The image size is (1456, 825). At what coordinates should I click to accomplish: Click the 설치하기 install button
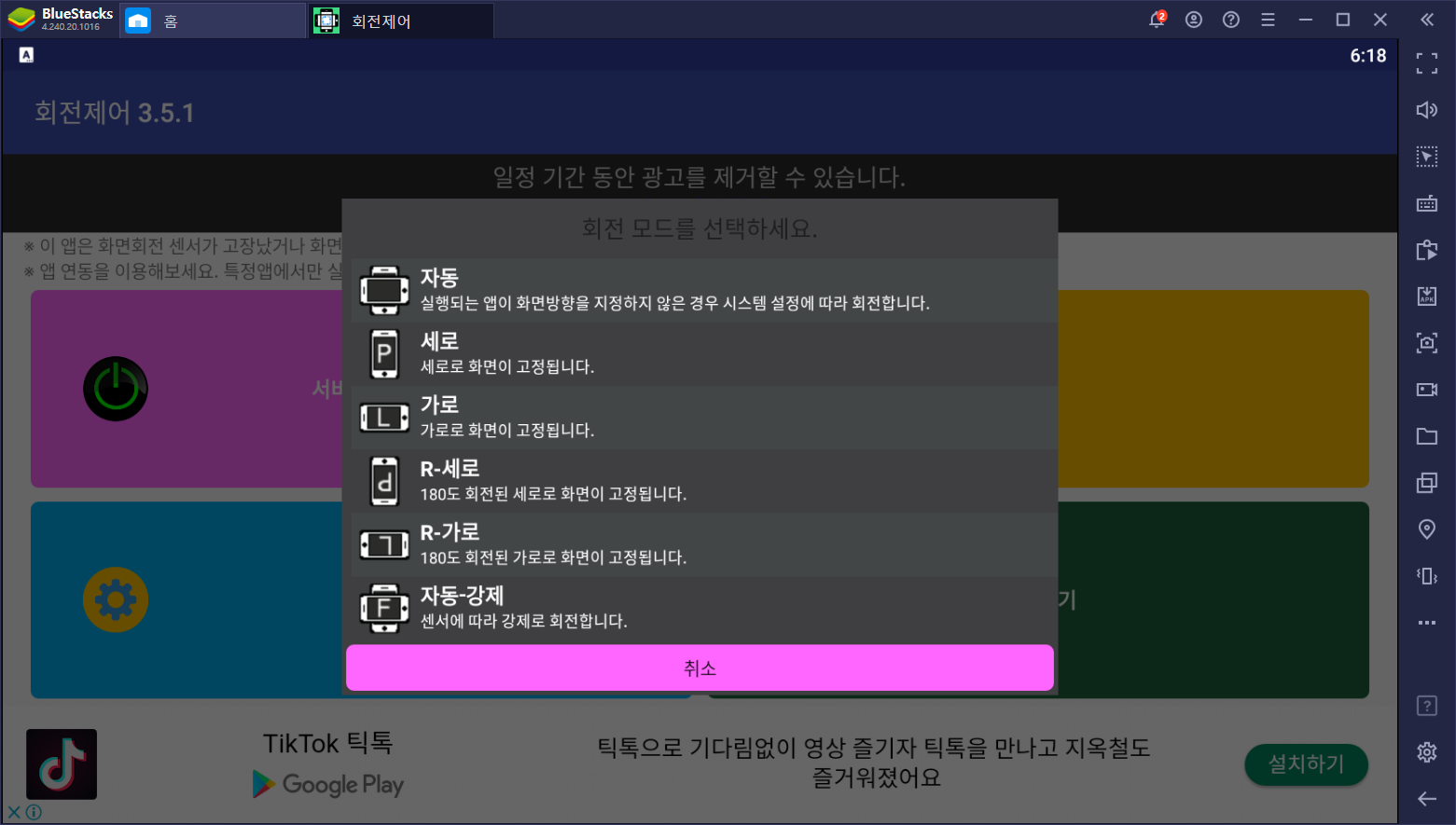coord(1306,764)
